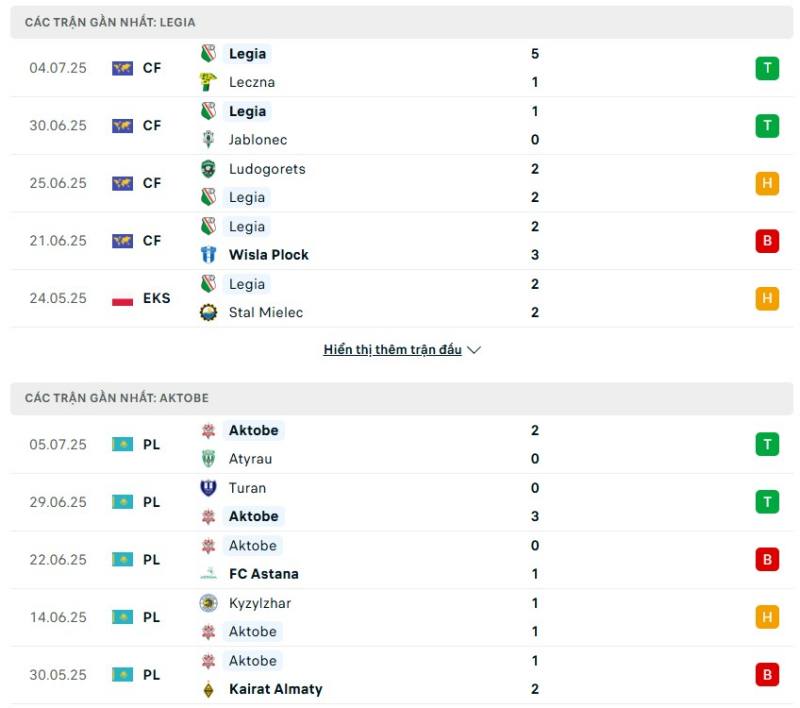Image resolution: width=800 pixels, height=708 pixels.
Task: Click the Turan shield logo
Action: [208, 488]
